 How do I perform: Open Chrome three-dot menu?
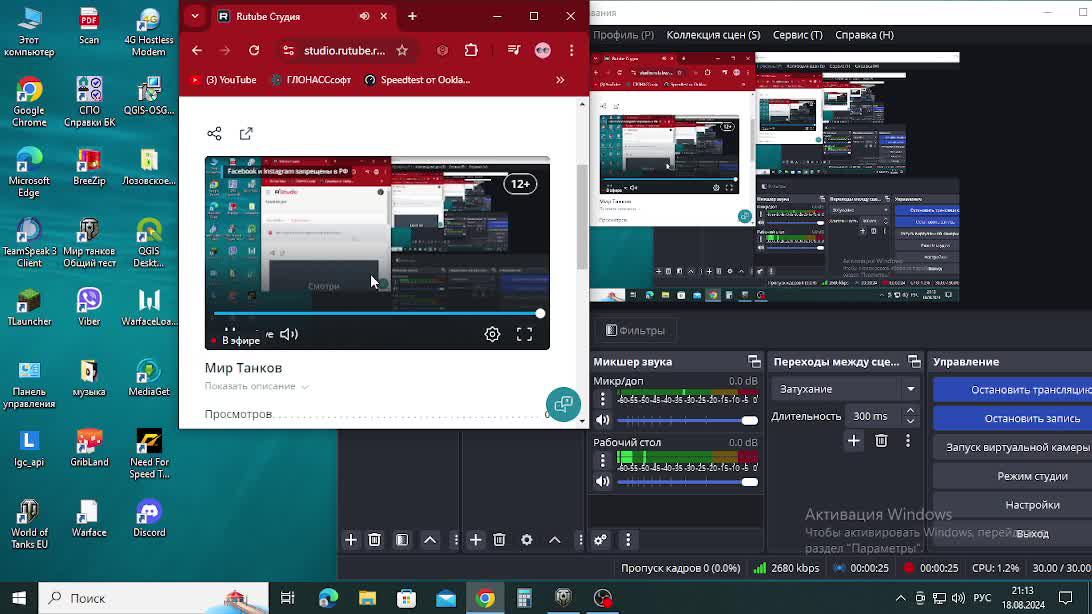(x=572, y=50)
